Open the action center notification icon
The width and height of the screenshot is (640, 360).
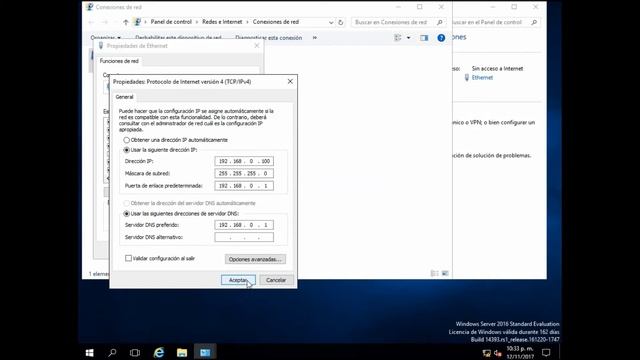pos(546,353)
